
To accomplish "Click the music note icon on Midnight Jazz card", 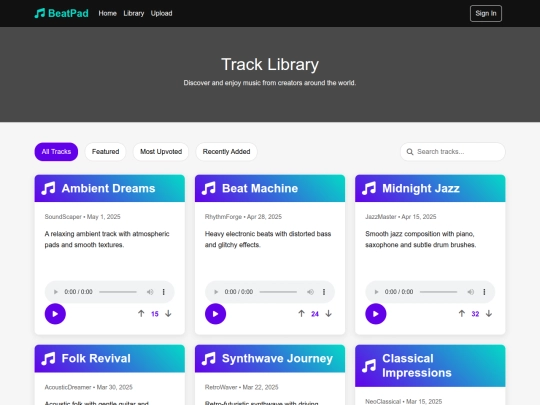I will click(369, 188).
